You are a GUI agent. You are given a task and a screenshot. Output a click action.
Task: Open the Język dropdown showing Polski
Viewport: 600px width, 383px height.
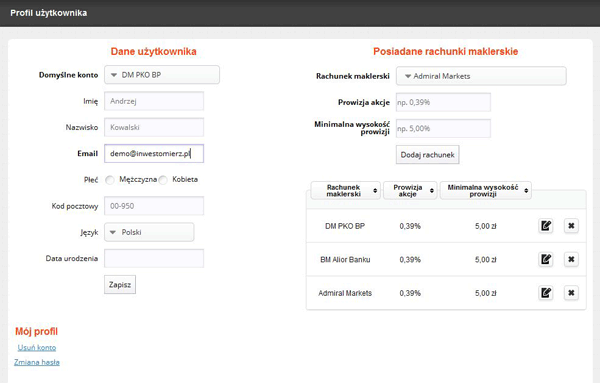(149, 232)
